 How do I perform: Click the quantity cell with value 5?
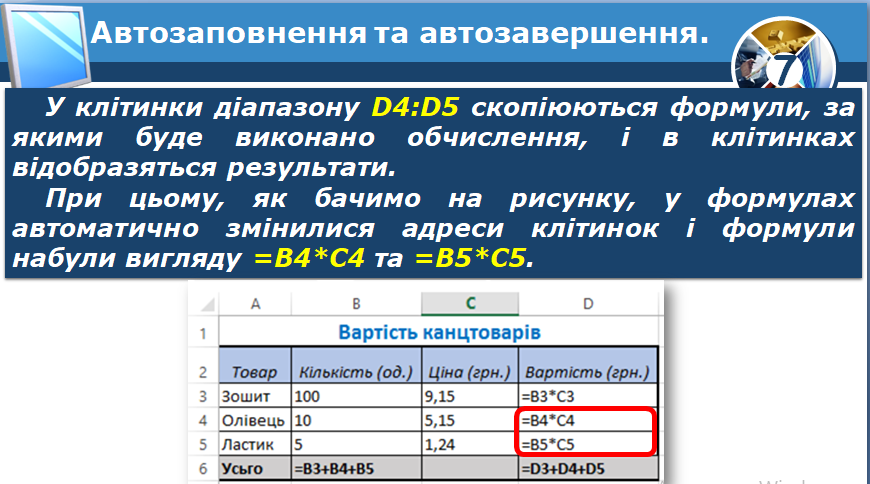pos(356,445)
